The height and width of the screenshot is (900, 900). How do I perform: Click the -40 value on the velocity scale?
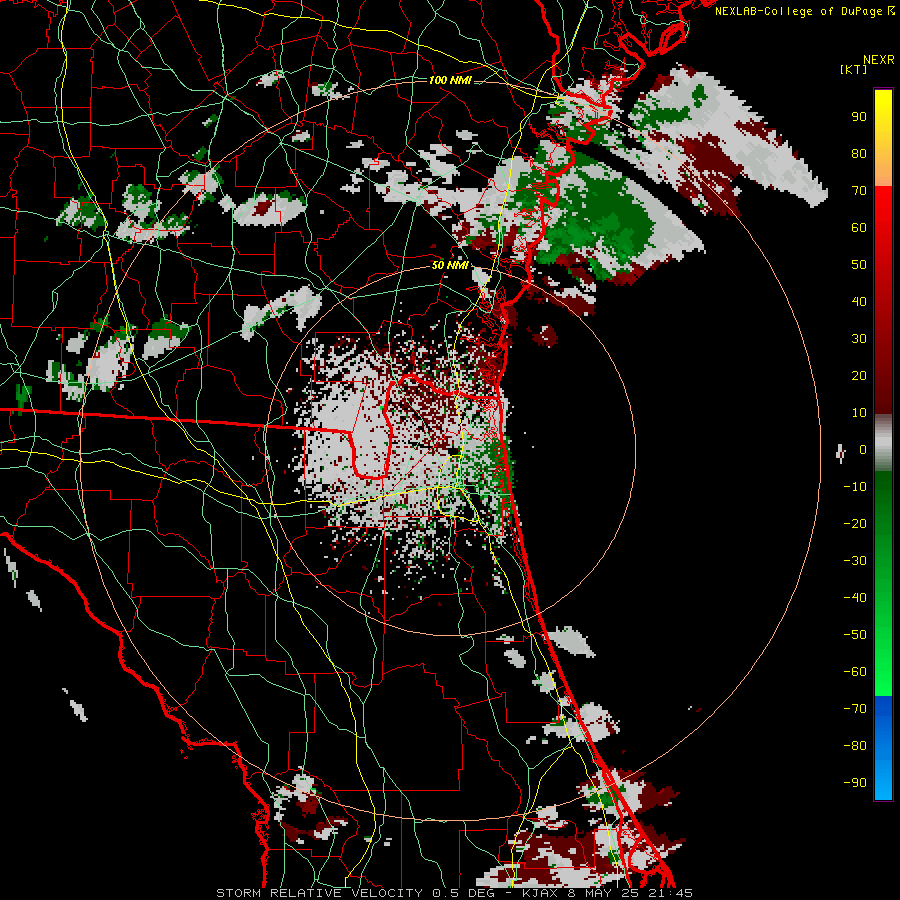(x=855, y=598)
